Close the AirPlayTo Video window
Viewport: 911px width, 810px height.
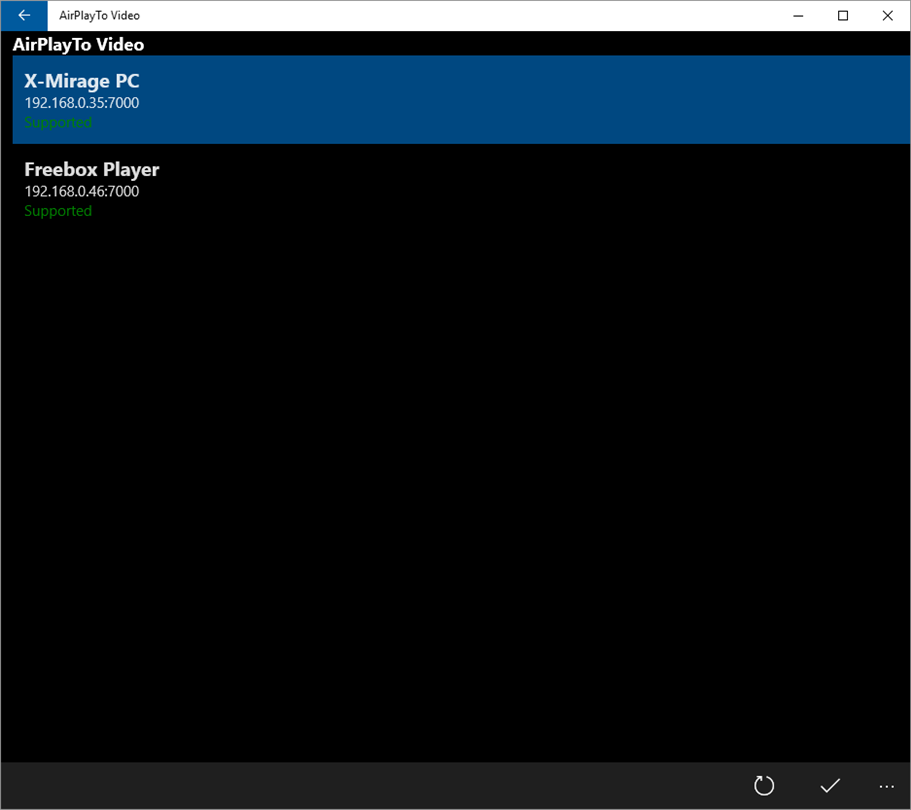pos(888,16)
